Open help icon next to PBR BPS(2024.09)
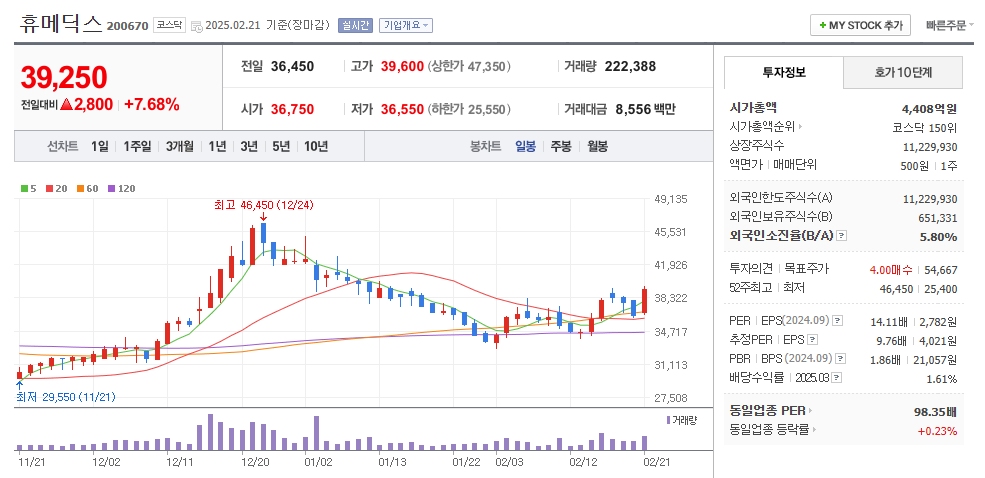Viewport: 985px width, 478px height. point(841,359)
